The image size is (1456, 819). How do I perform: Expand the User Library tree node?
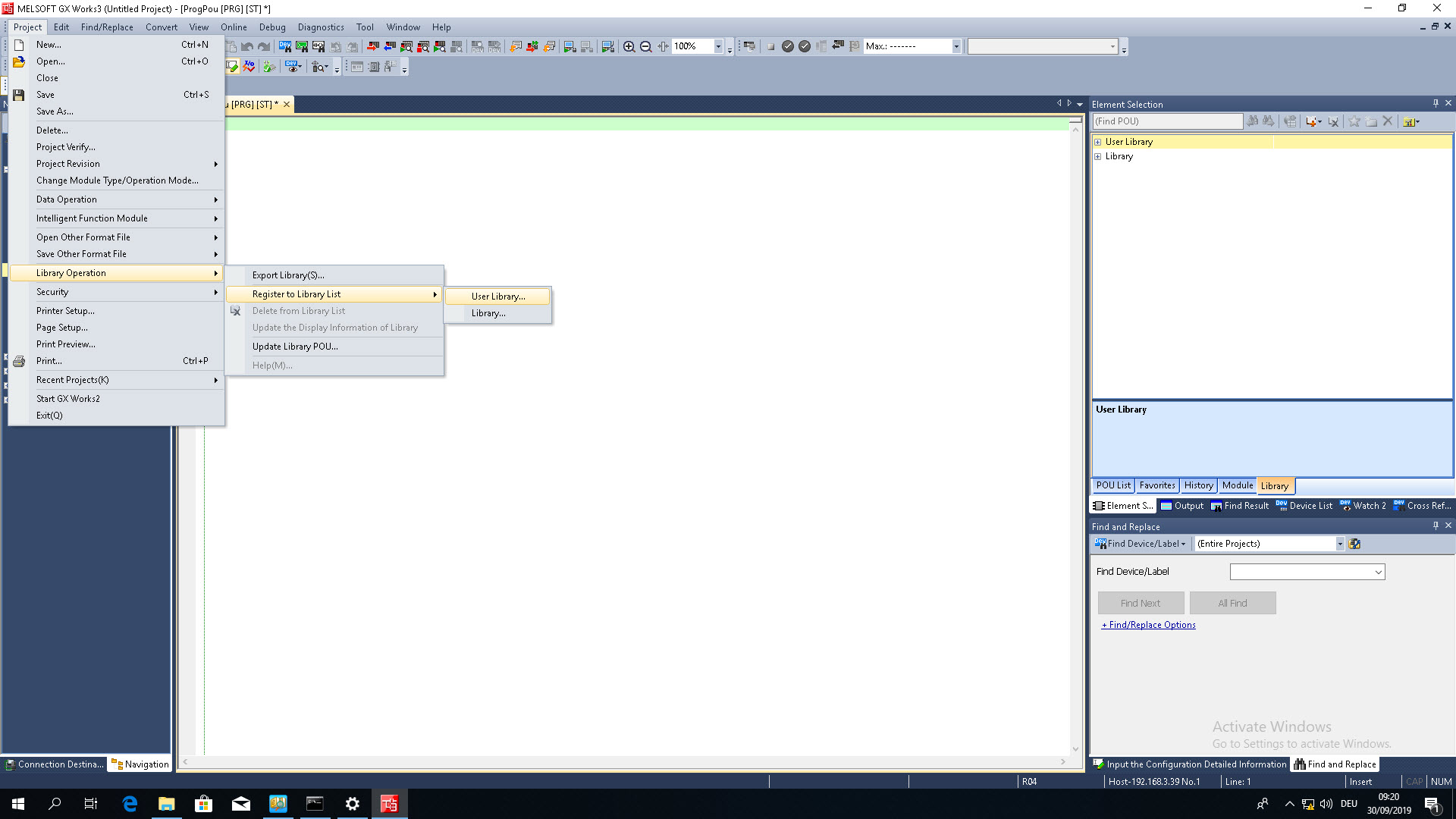(x=1097, y=142)
